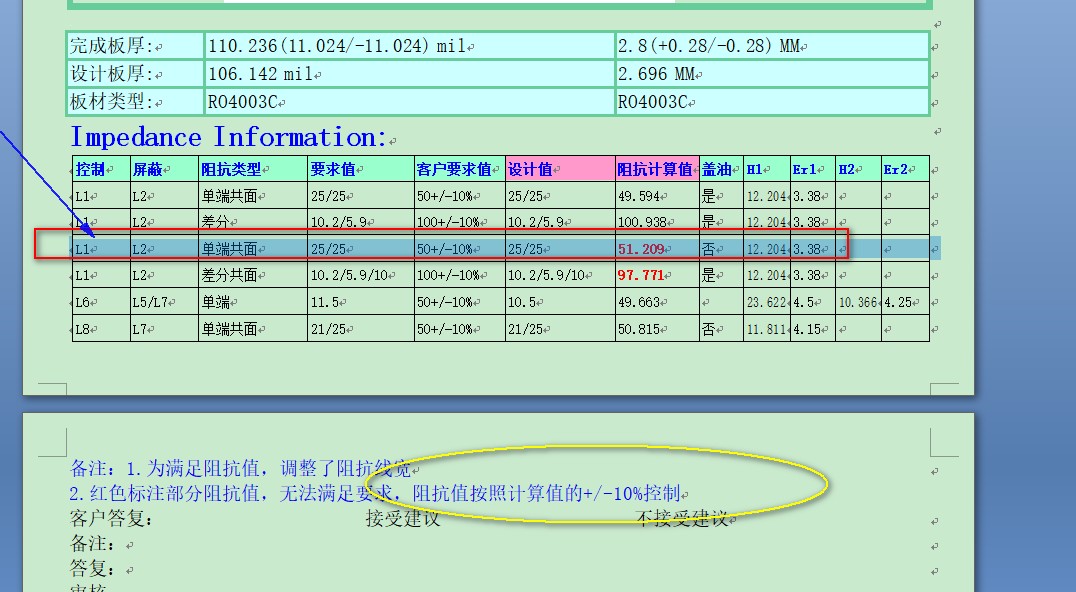
Task: Select the pink 设计值 header cell
Action: 560,169
